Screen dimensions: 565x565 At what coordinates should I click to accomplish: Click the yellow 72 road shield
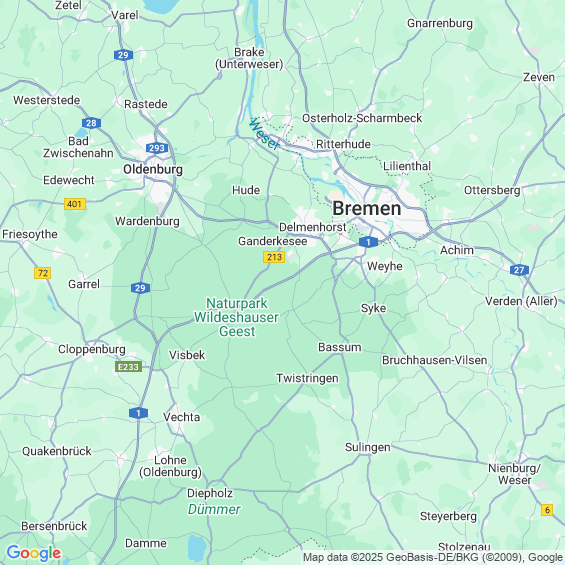click(43, 273)
